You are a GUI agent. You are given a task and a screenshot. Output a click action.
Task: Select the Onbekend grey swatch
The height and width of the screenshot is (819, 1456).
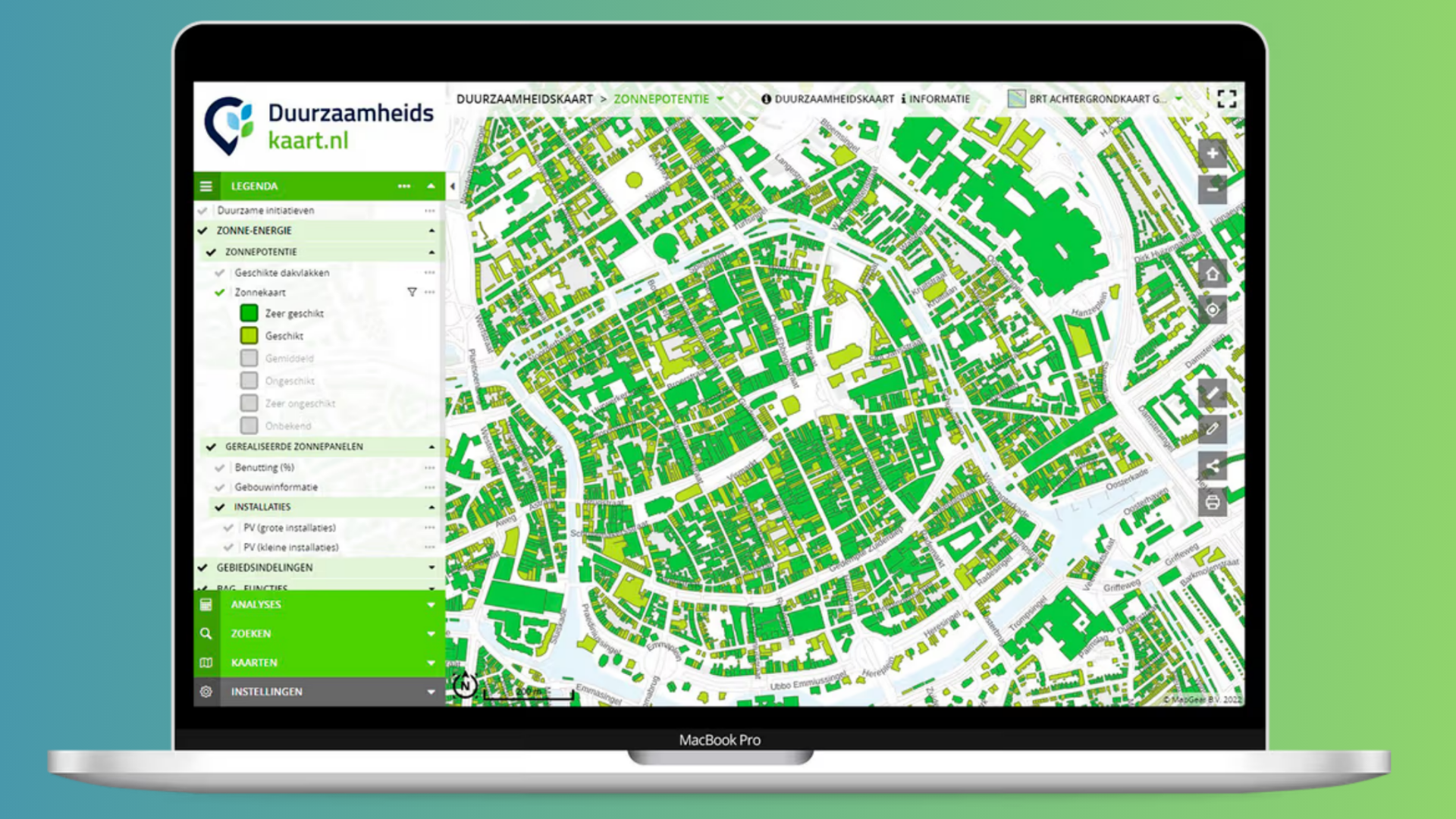pyautogui.click(x=249, y=425)
